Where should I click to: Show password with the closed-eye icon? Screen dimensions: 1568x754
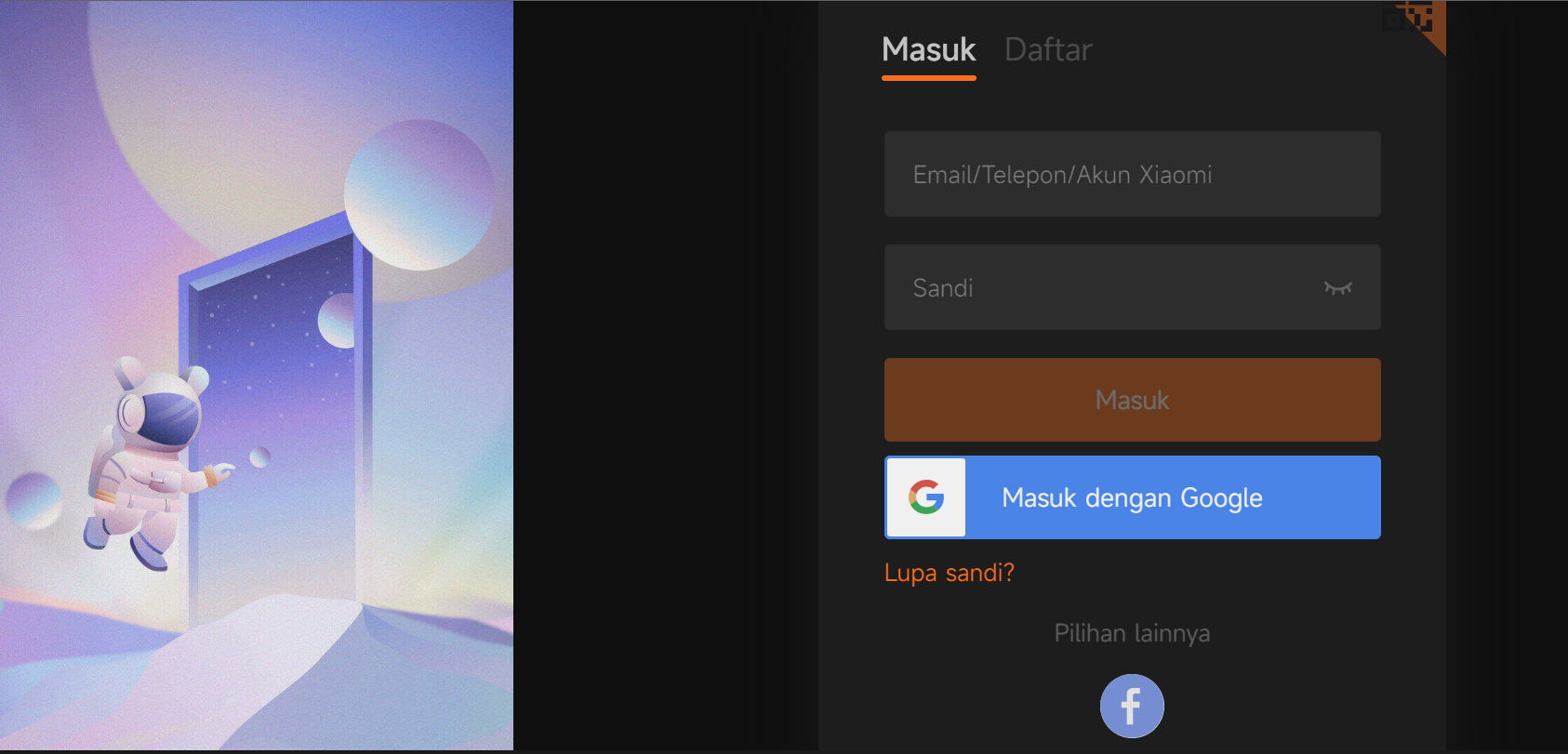[x=1338, y=288]
